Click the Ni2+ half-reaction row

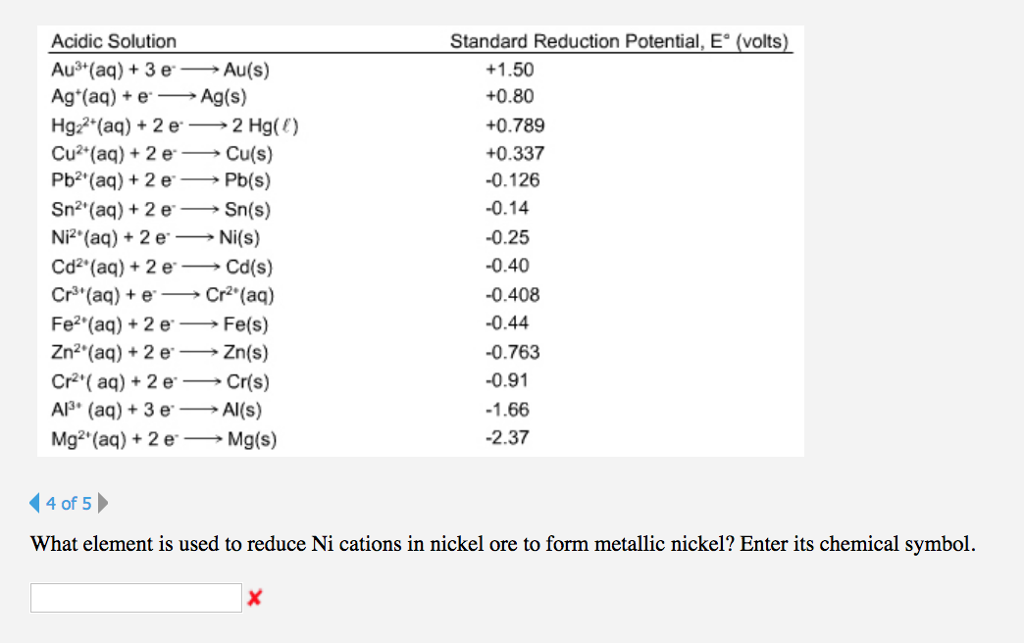coord(152,238)
